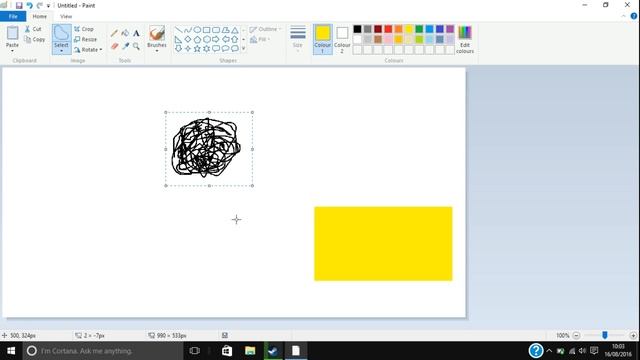
Task: Click the Copy button
Action: pyautogui.click(x=34, y=40)
